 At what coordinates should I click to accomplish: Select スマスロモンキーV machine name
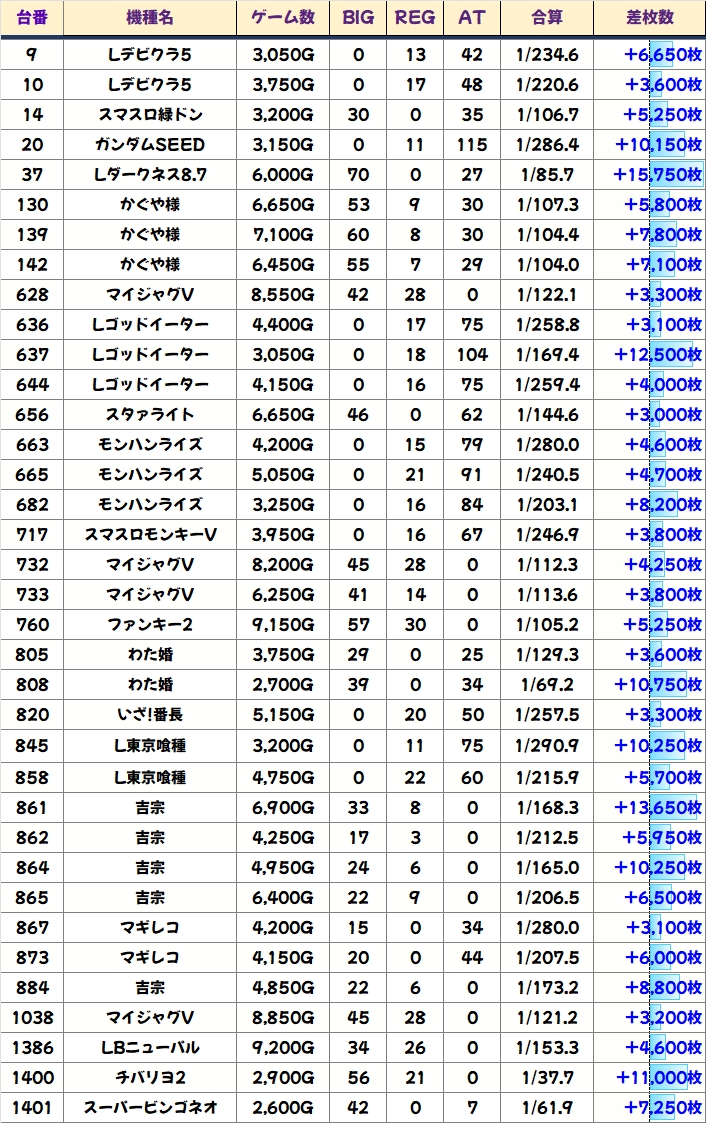150,535
